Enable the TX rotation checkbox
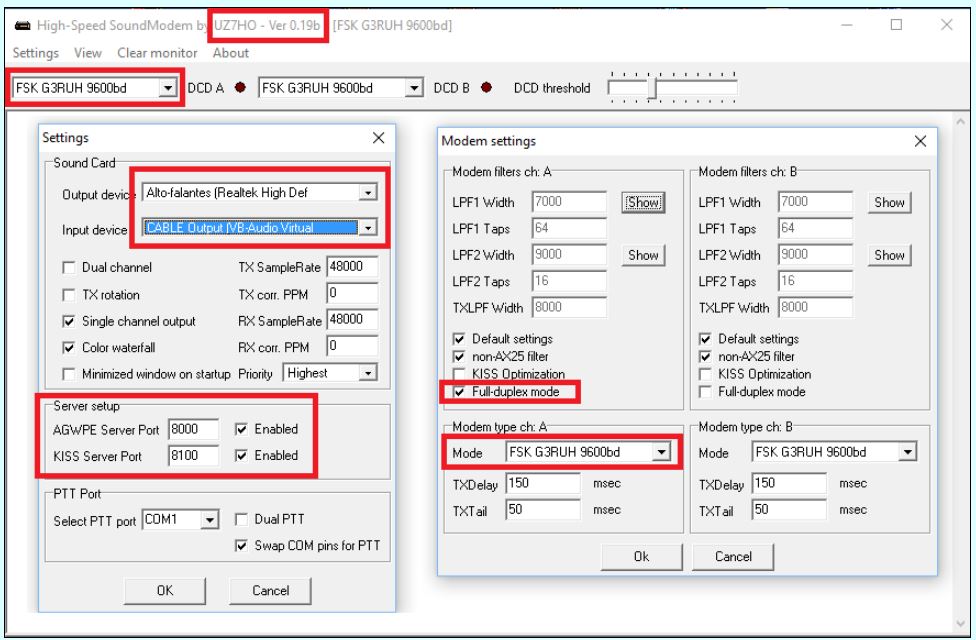 tap(68, 294)
